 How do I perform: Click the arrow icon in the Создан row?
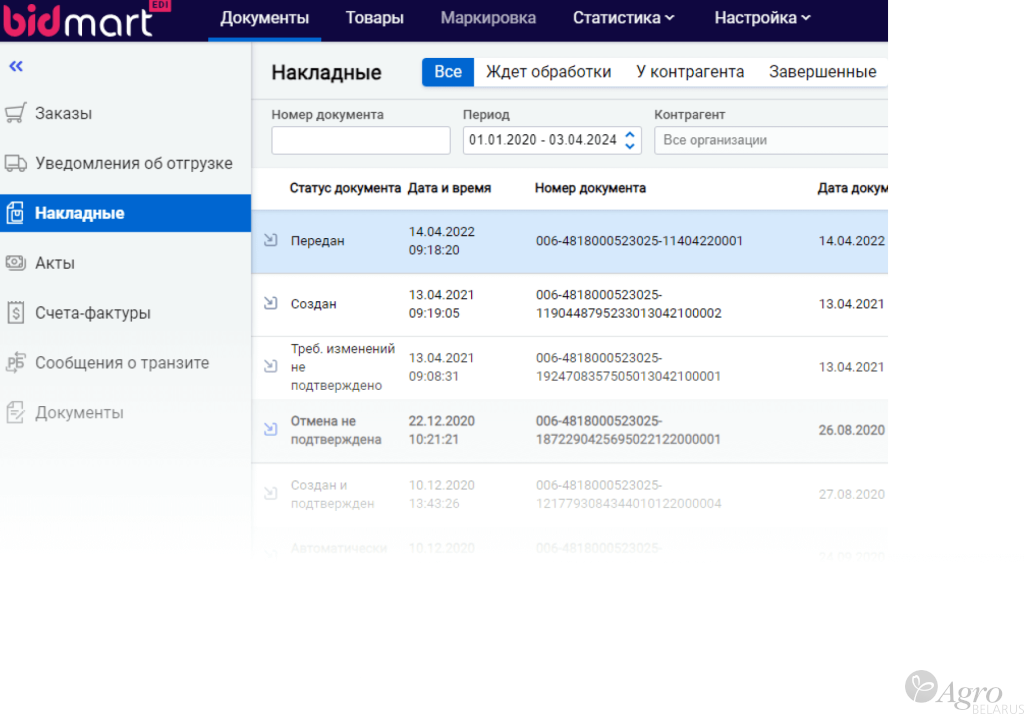(270, 303)
